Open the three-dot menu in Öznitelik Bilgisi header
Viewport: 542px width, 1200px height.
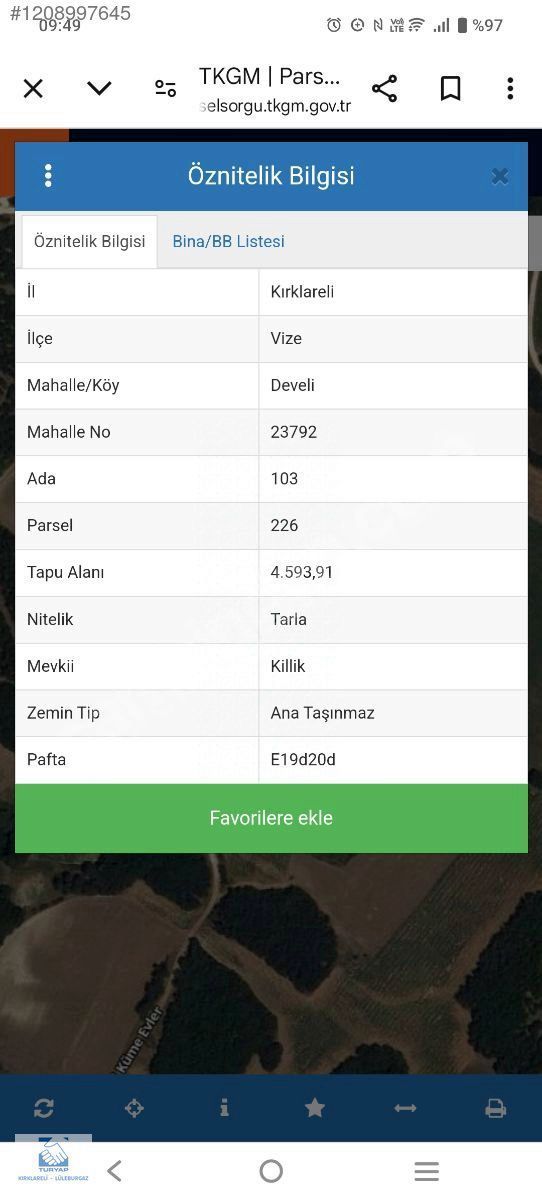[48, 176]
